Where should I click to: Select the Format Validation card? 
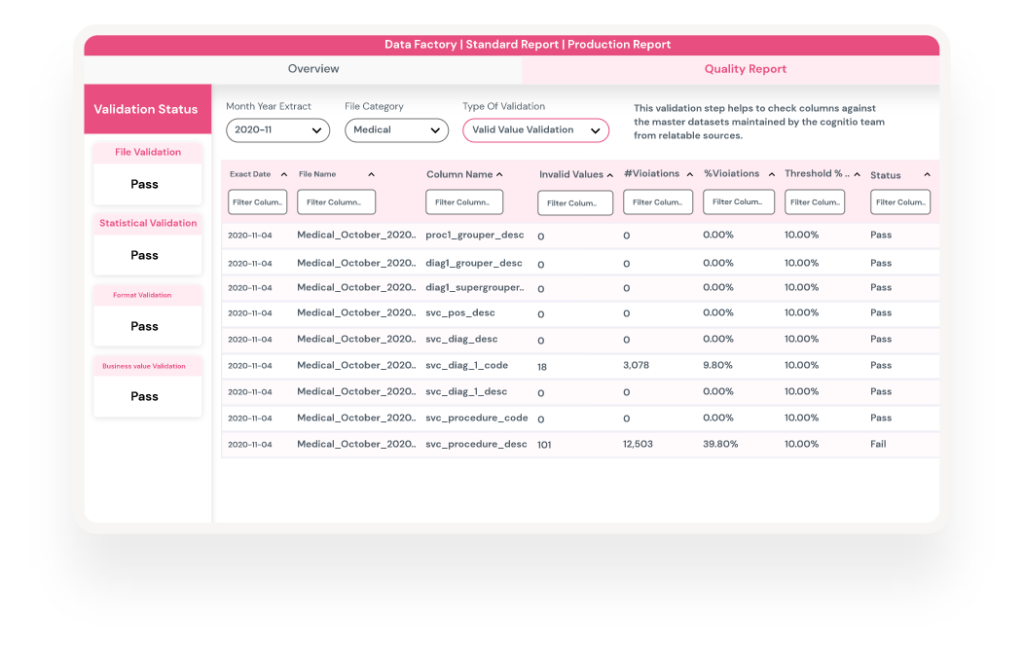[148, 316]
